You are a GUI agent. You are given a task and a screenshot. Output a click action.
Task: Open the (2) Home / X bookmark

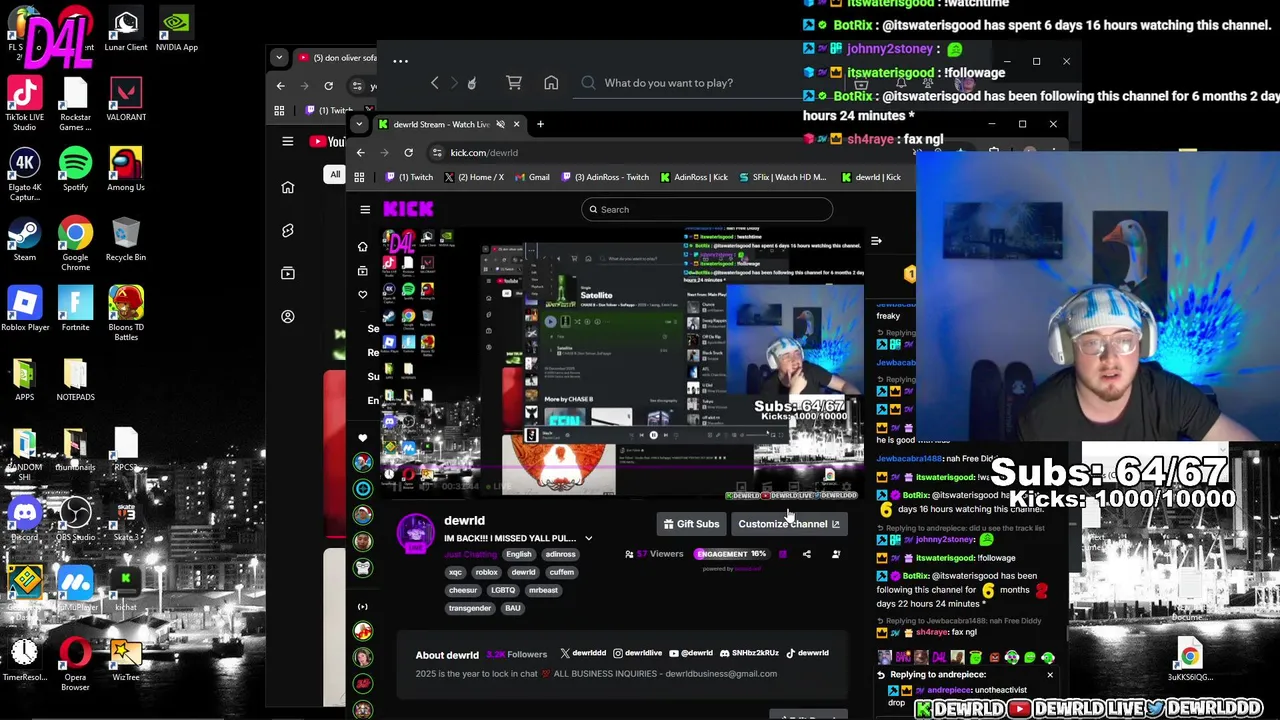tap(473, 177)
